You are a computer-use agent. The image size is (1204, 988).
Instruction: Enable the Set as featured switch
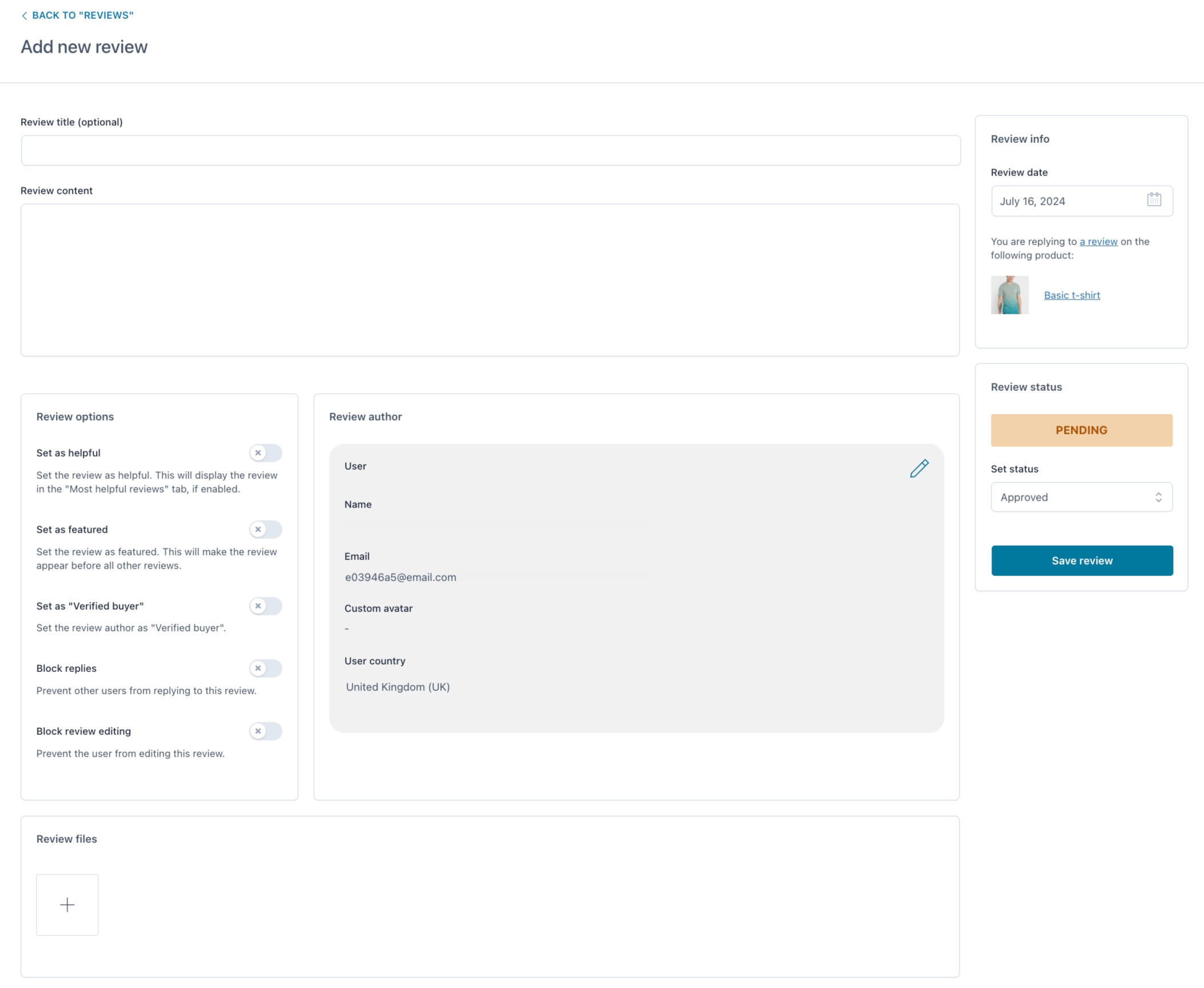(x=266, y=529)
